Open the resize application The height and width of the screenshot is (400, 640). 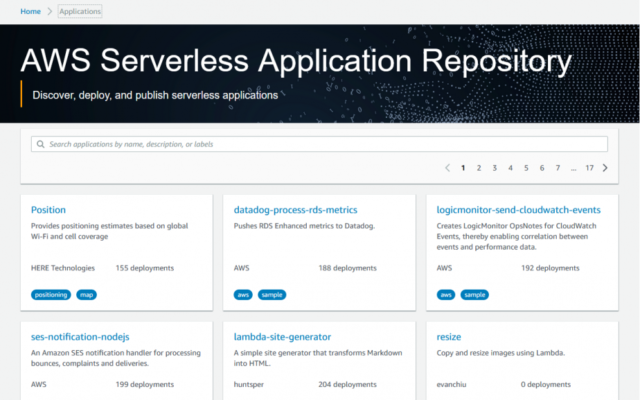(x=449, y=337)
